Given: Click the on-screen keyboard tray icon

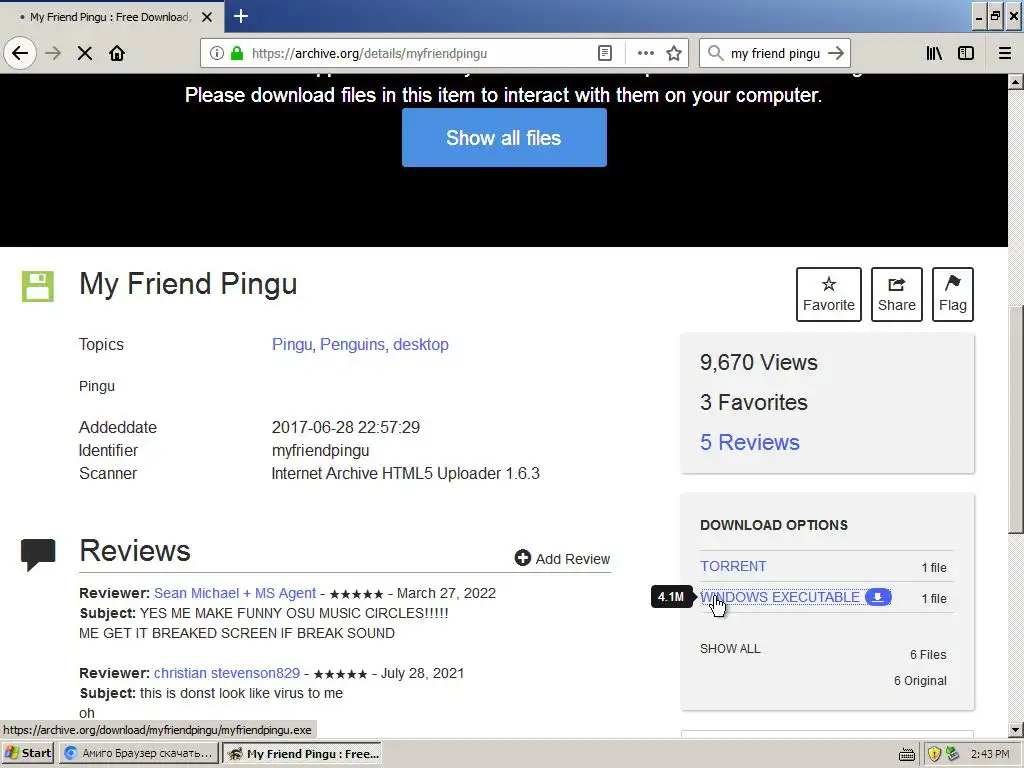Looking at the screenshot, I should [906, 754].
